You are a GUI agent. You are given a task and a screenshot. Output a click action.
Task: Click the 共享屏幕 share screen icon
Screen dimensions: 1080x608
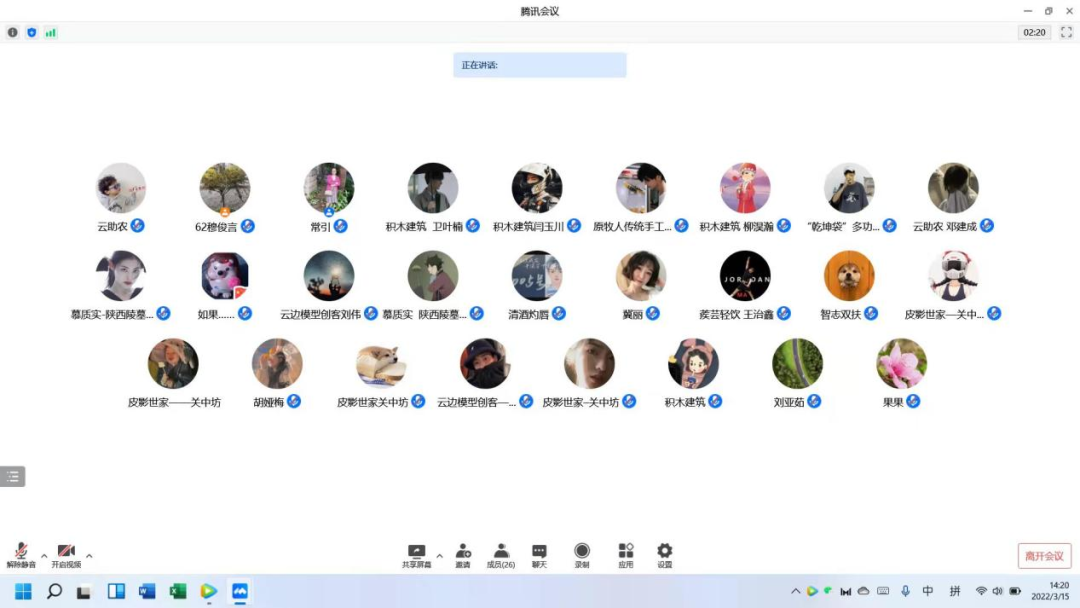point(417,555)
